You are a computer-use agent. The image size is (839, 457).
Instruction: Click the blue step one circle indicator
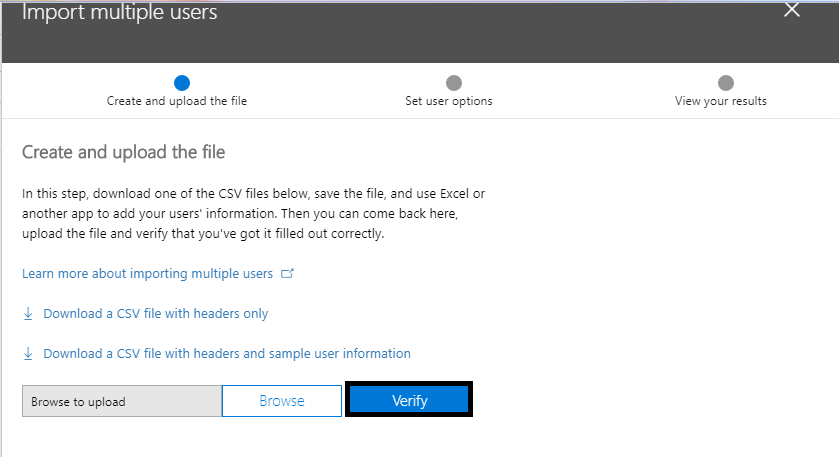181,83
